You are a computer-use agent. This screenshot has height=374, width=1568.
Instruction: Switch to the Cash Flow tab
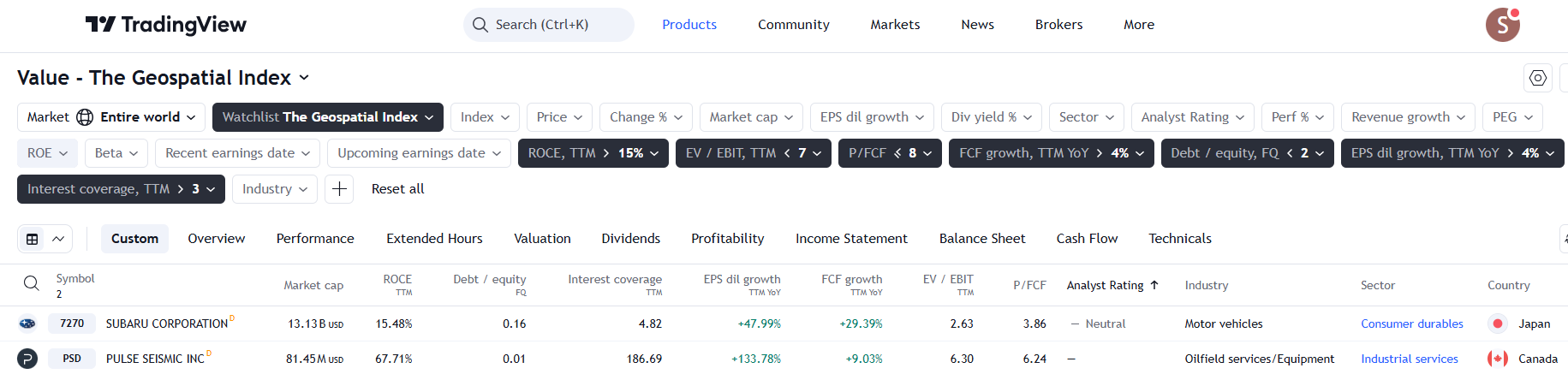pyautogui.click(x=1087, y=239)
